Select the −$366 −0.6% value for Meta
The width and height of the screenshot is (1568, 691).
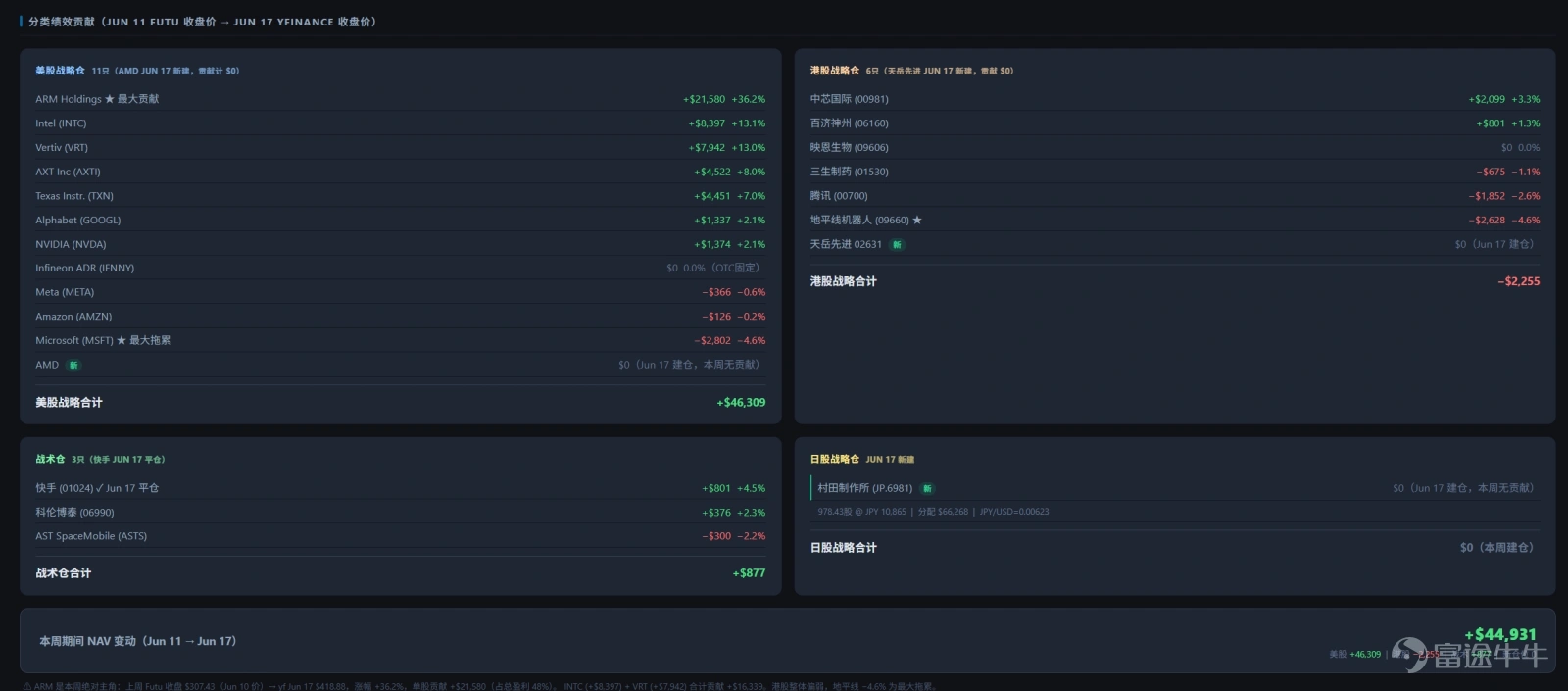click(x=734, y=292)
